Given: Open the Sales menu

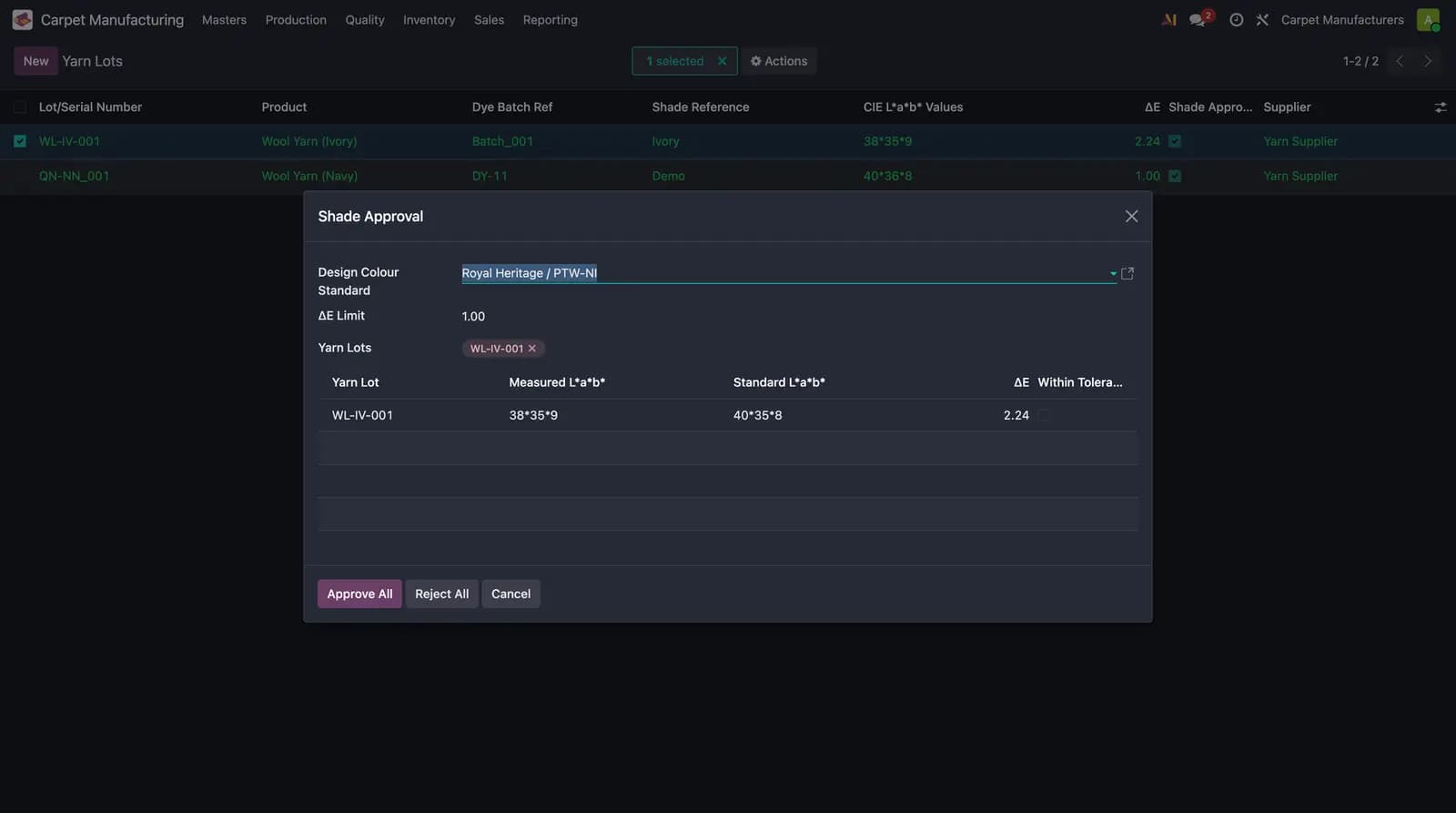Looking at the screenshot, I should click(489, 19).
